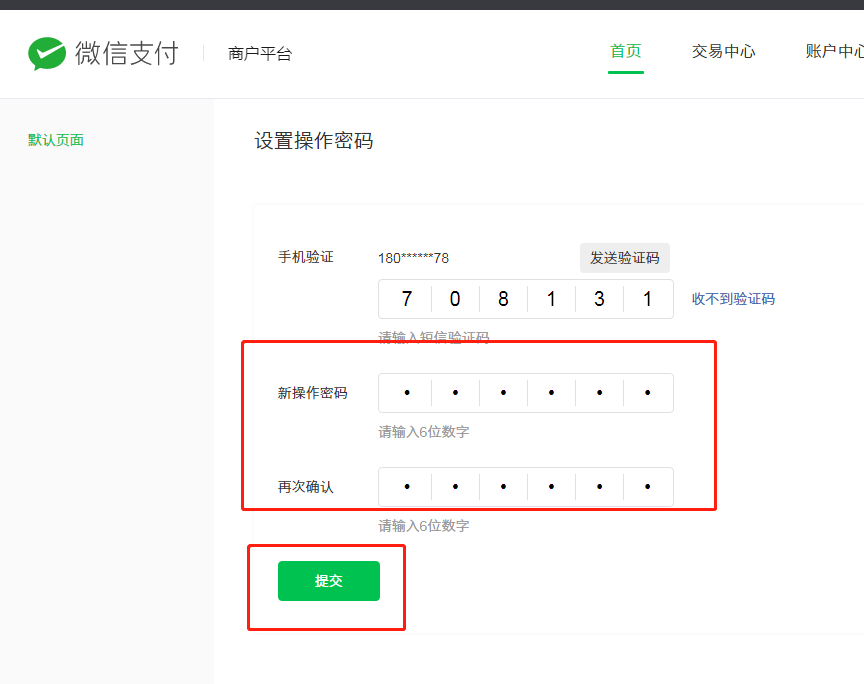Click the 新操作密码 label

[x=312, y=393]
